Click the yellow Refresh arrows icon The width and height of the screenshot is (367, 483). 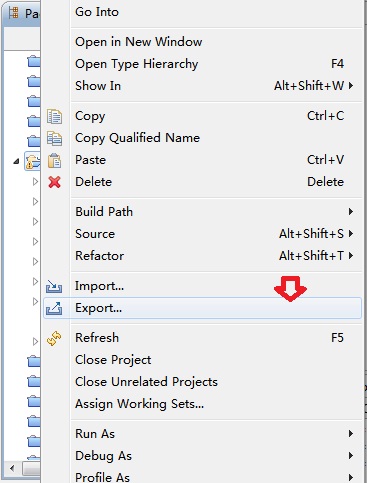tap(54, 338)
